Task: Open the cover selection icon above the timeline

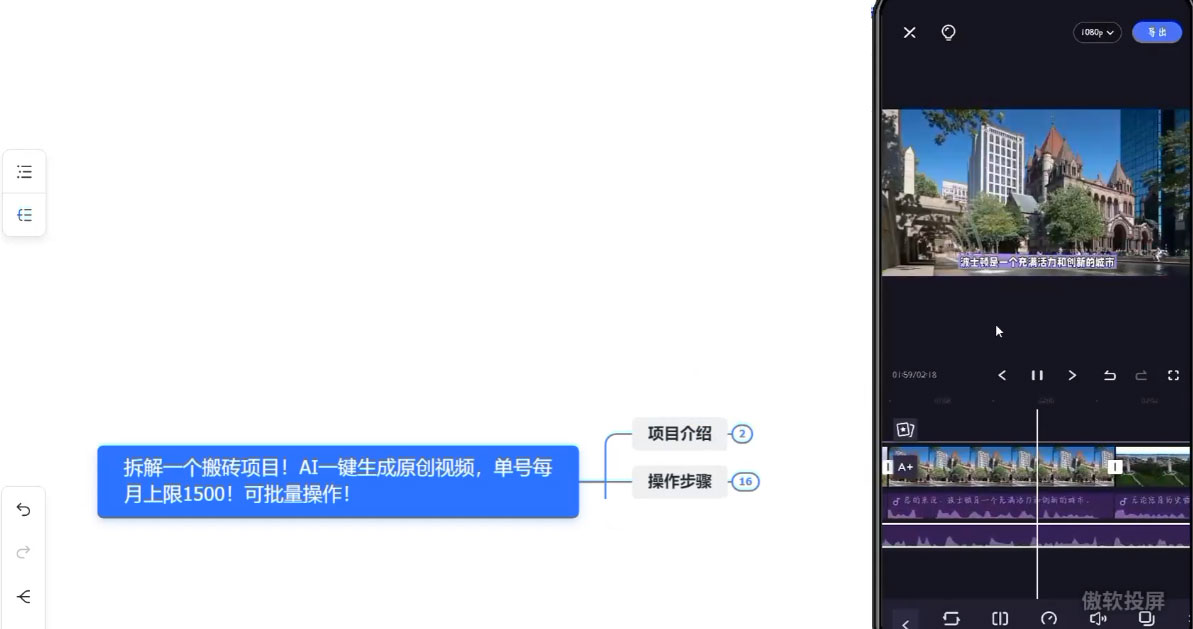Action: pos(905,428)
